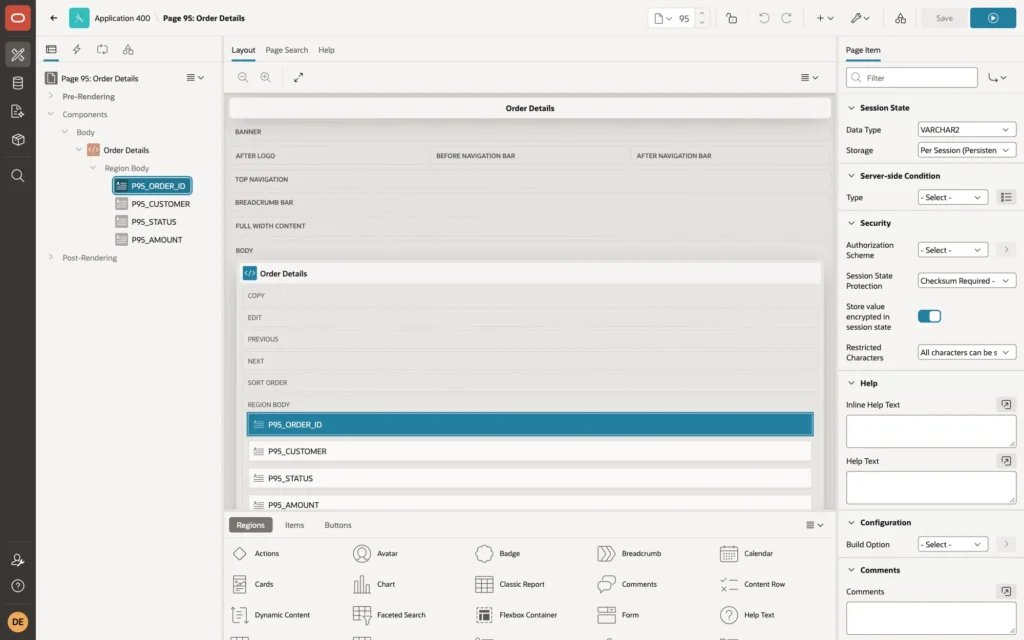Expand the Pre-Rendering tree node
Viewport: 1024px width, 640px height.
pos(50,96)
